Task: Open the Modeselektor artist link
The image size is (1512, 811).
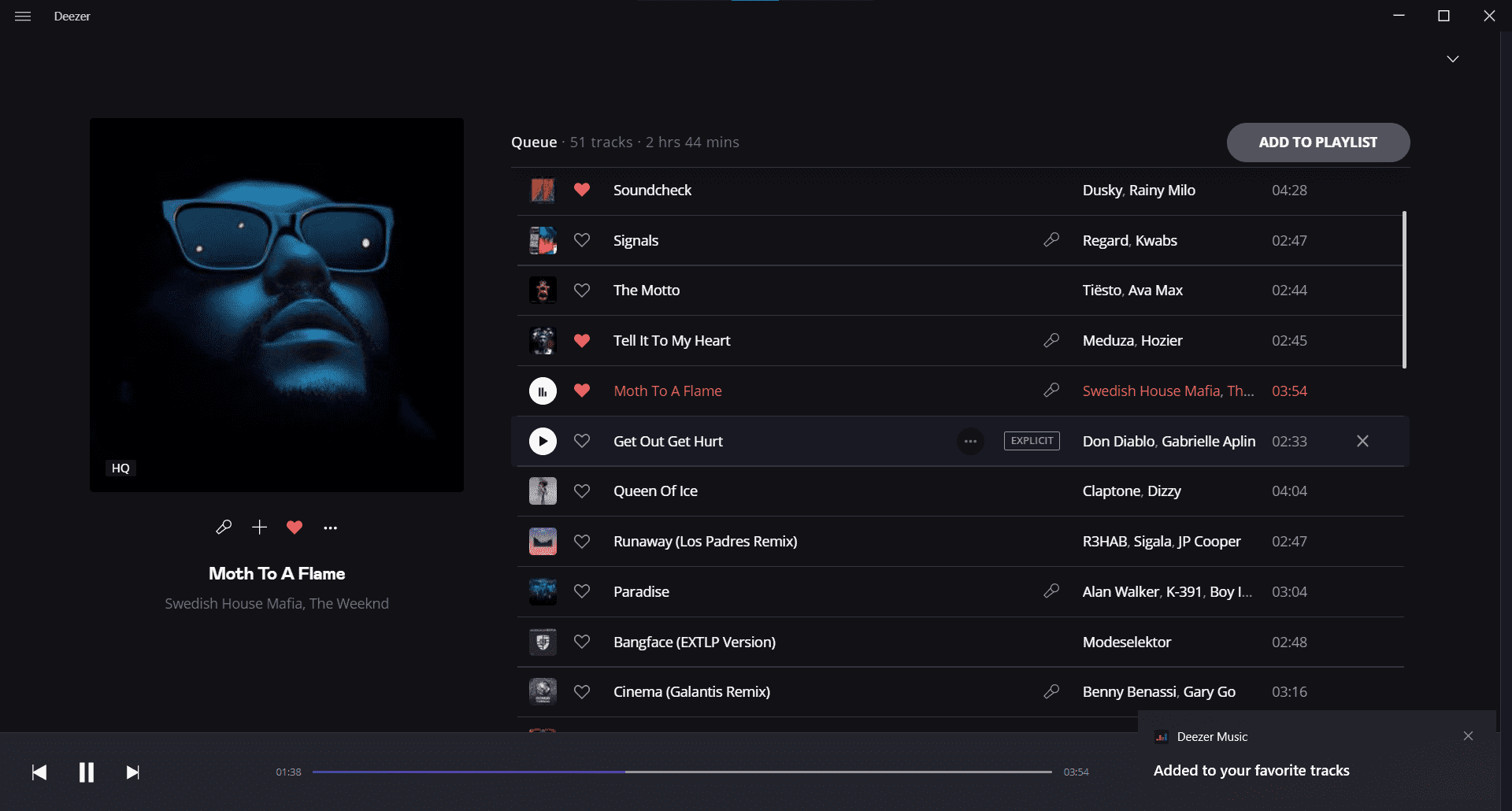Action: click(1127, 643)
